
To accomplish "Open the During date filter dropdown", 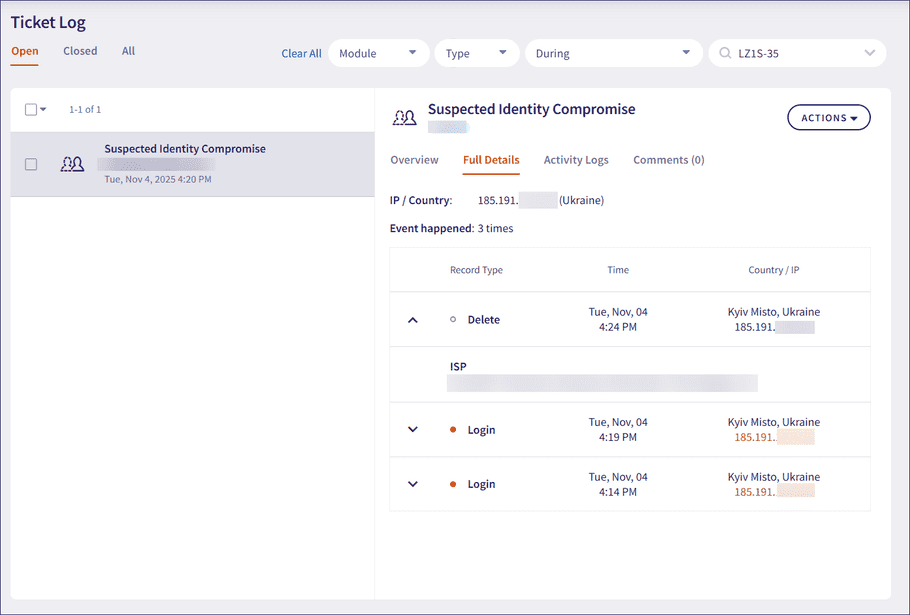I will point(612,53).
